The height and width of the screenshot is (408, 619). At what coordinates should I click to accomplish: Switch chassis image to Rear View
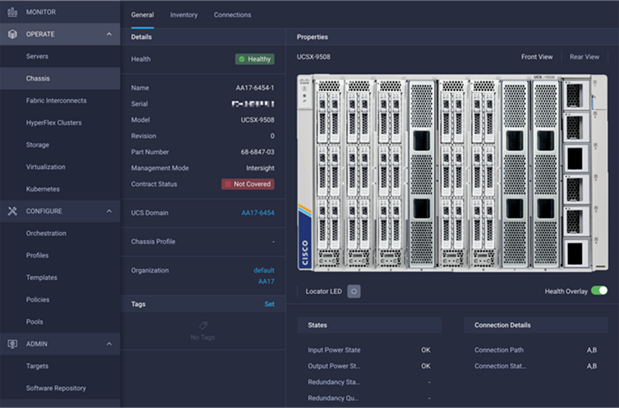(584, 57)
